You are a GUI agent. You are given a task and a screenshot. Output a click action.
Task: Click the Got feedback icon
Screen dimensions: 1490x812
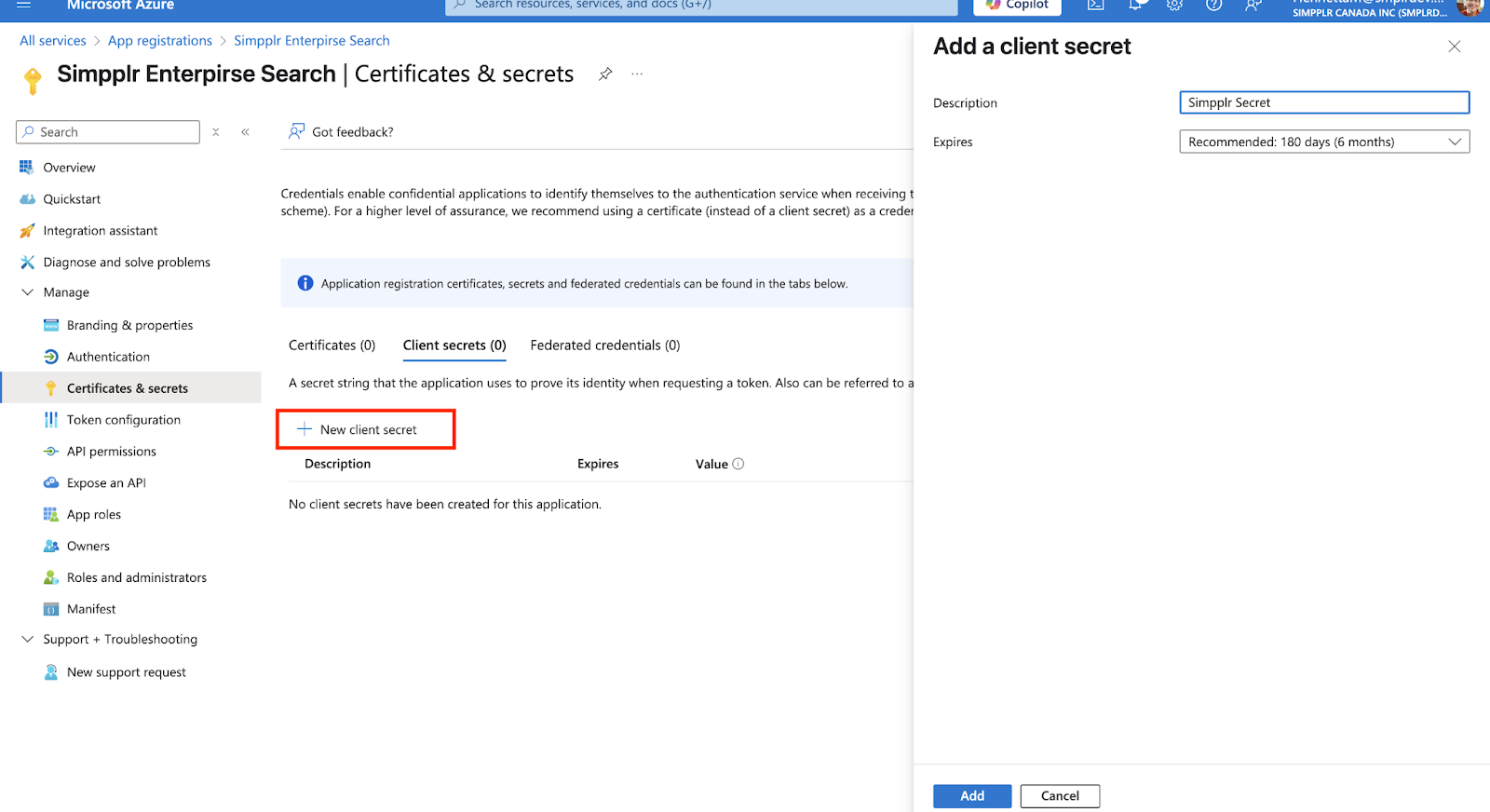(297, 131)
